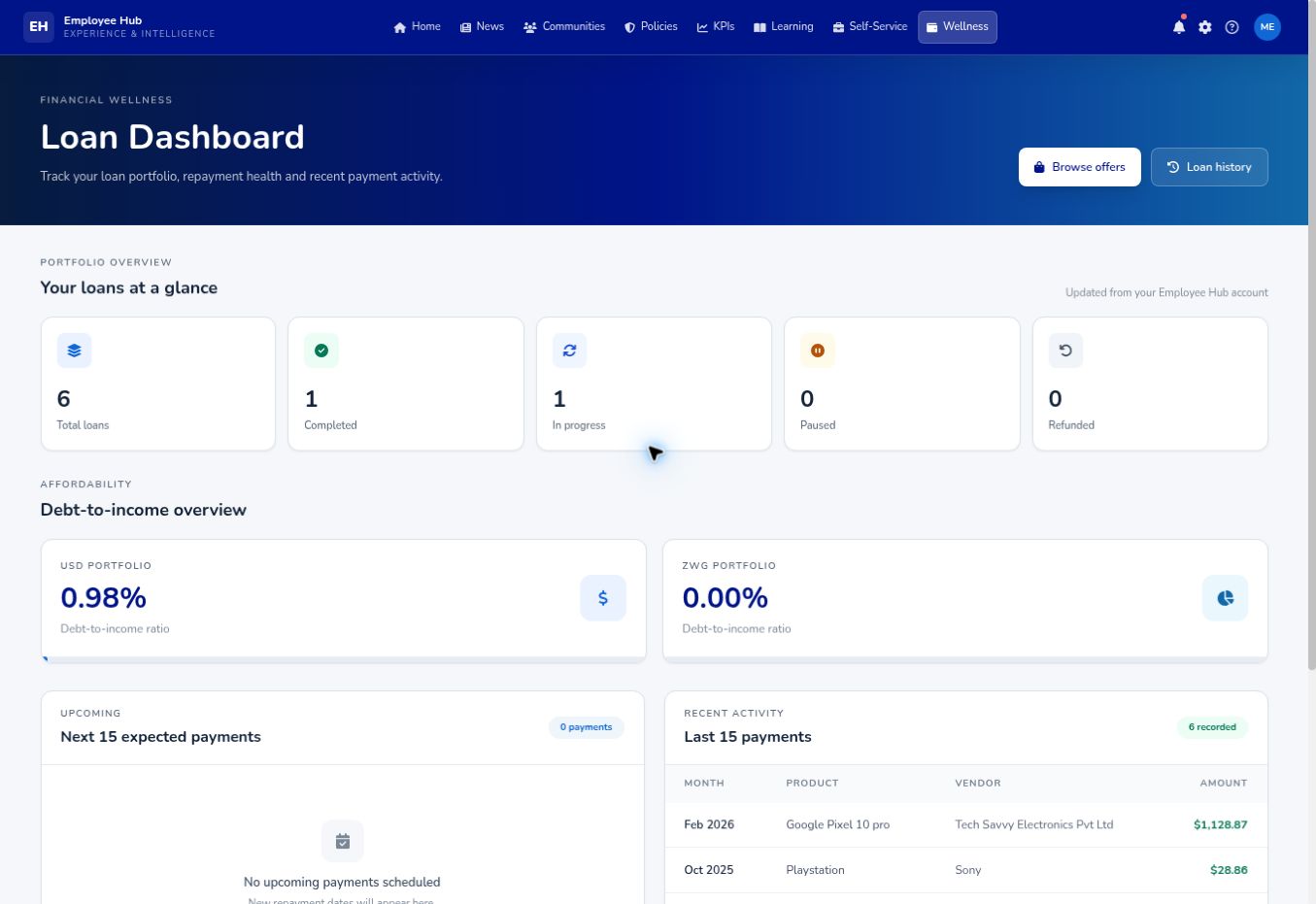Click the AMOUNT column header
The image size is (1316, 904).
[1224, 783]
